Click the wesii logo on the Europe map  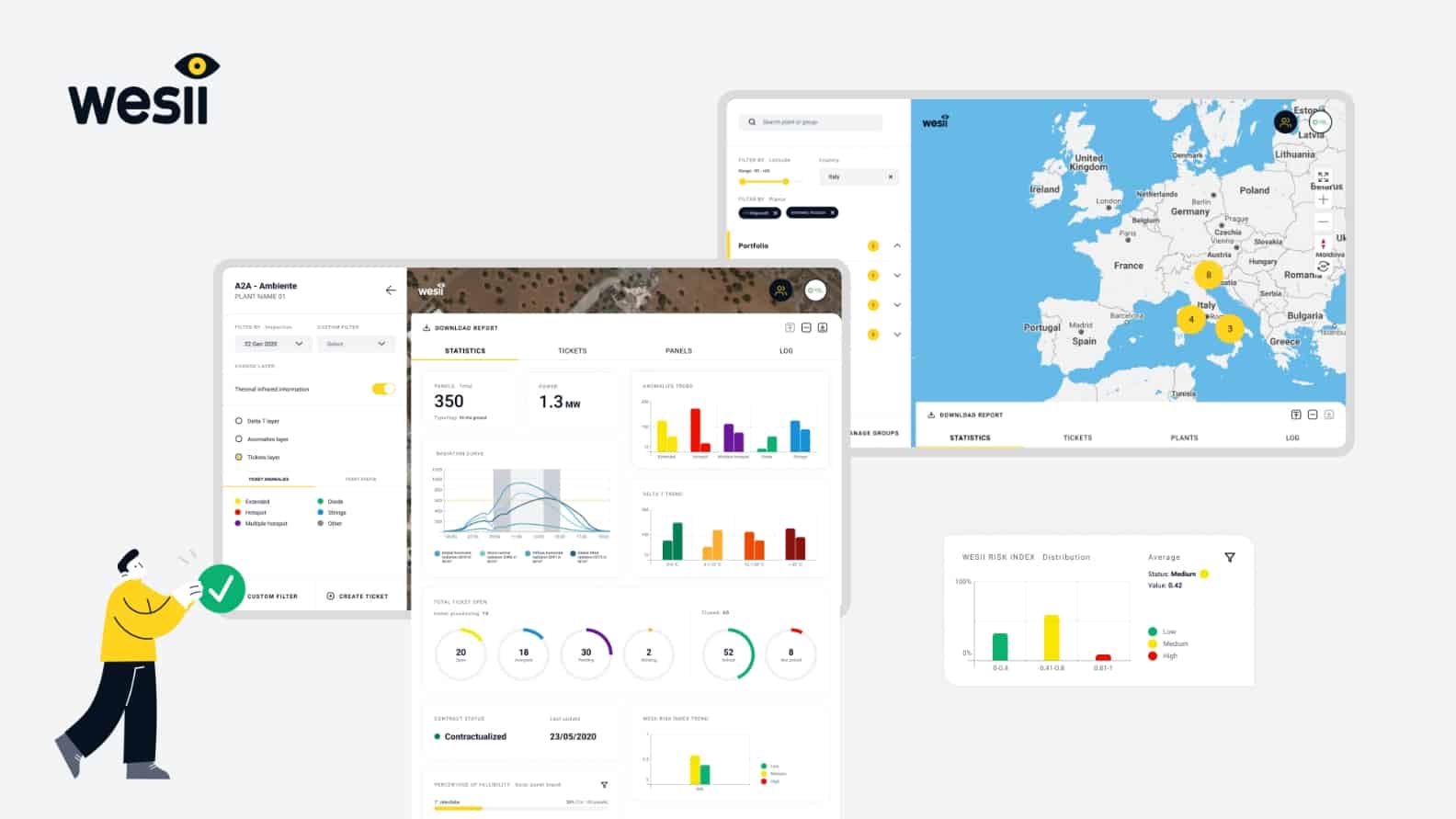point(936,121)
